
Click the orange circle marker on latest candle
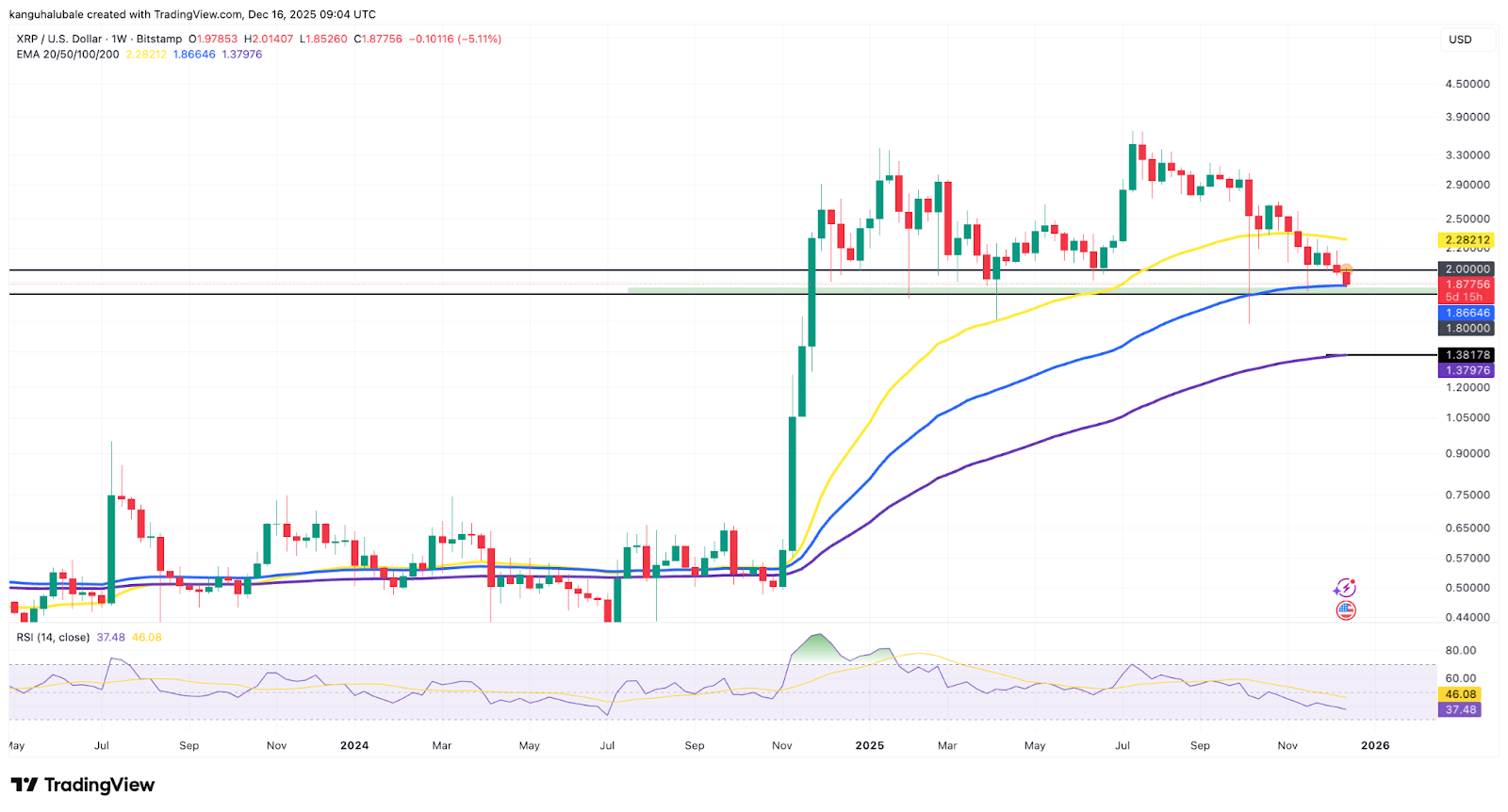point(1347,270)
